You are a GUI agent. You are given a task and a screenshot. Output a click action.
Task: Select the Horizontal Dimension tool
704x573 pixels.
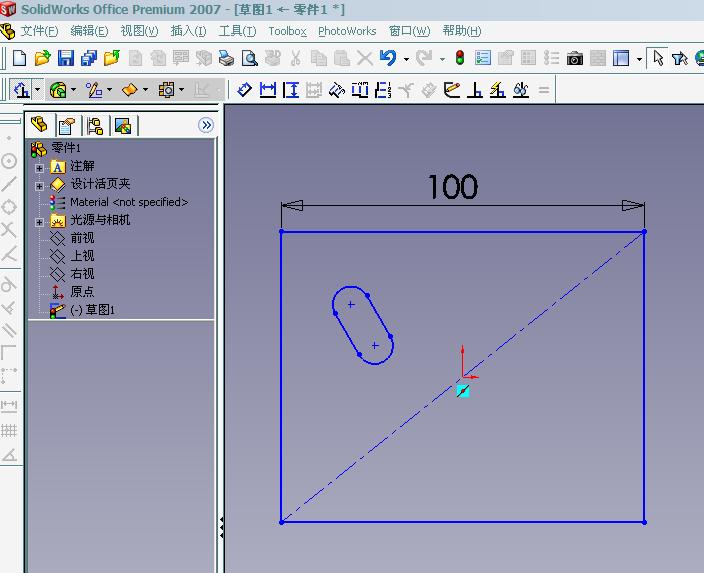[268, 90]
